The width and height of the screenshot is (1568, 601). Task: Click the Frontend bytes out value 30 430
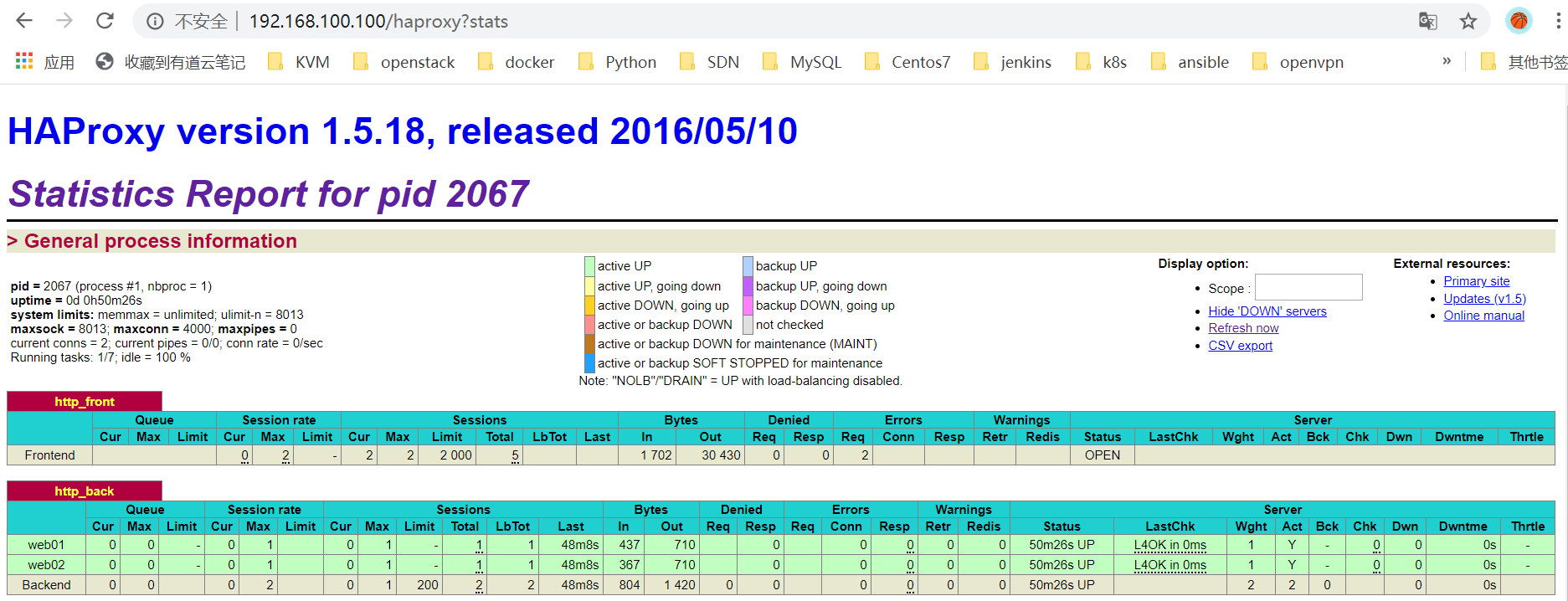[x=721, y=455]
